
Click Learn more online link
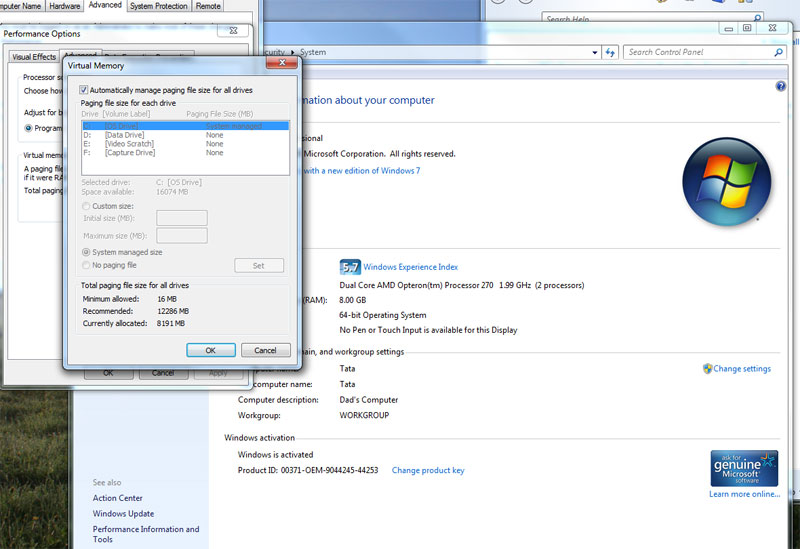click(x=744, y=494)
